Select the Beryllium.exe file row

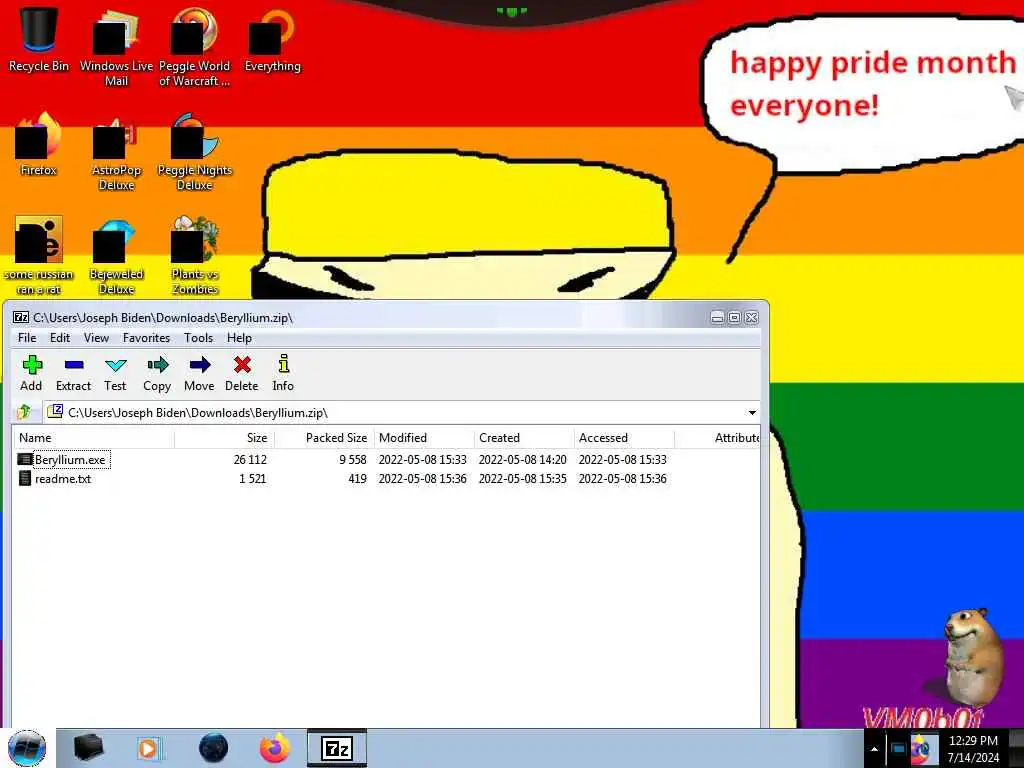pyautogui.click(x=387, y=460)
